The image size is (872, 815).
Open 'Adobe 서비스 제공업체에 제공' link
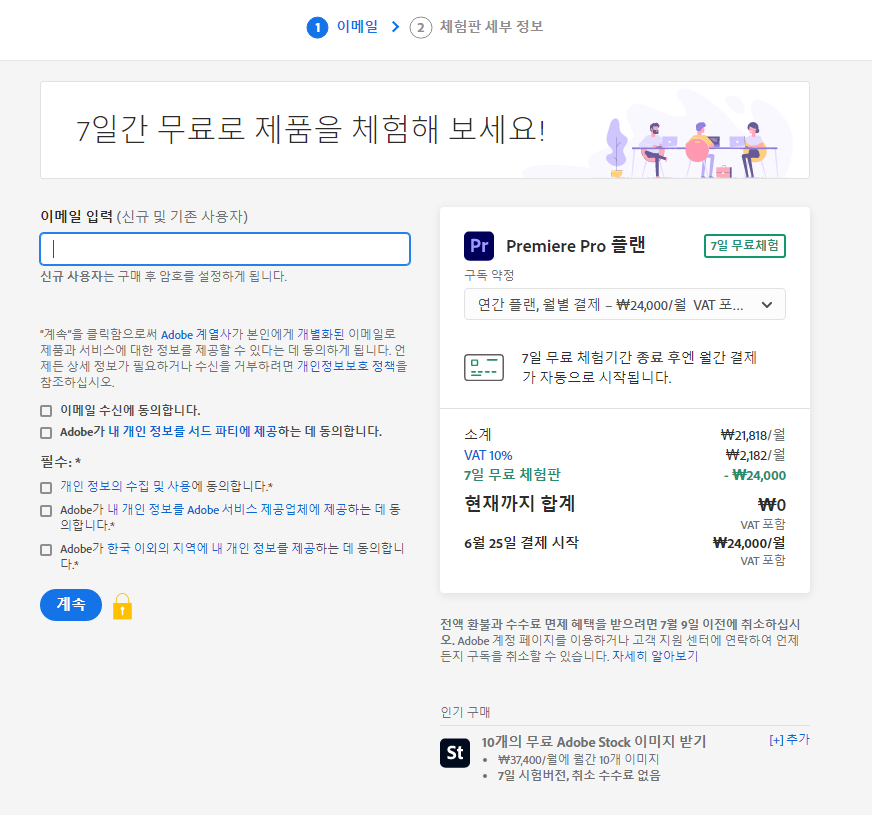tap(227, 509)
